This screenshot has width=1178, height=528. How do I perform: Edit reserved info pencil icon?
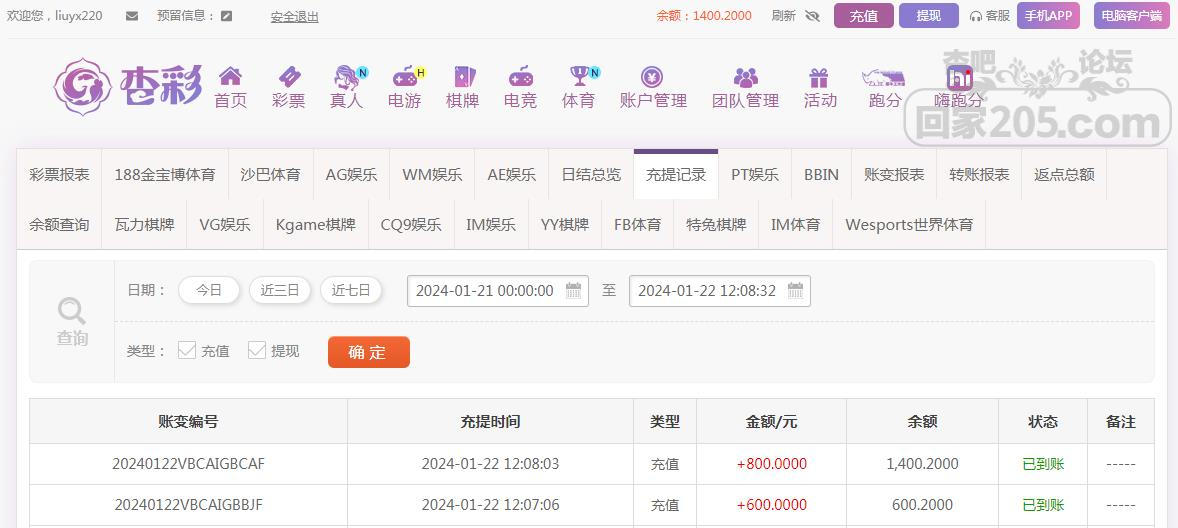pos(227,16)
